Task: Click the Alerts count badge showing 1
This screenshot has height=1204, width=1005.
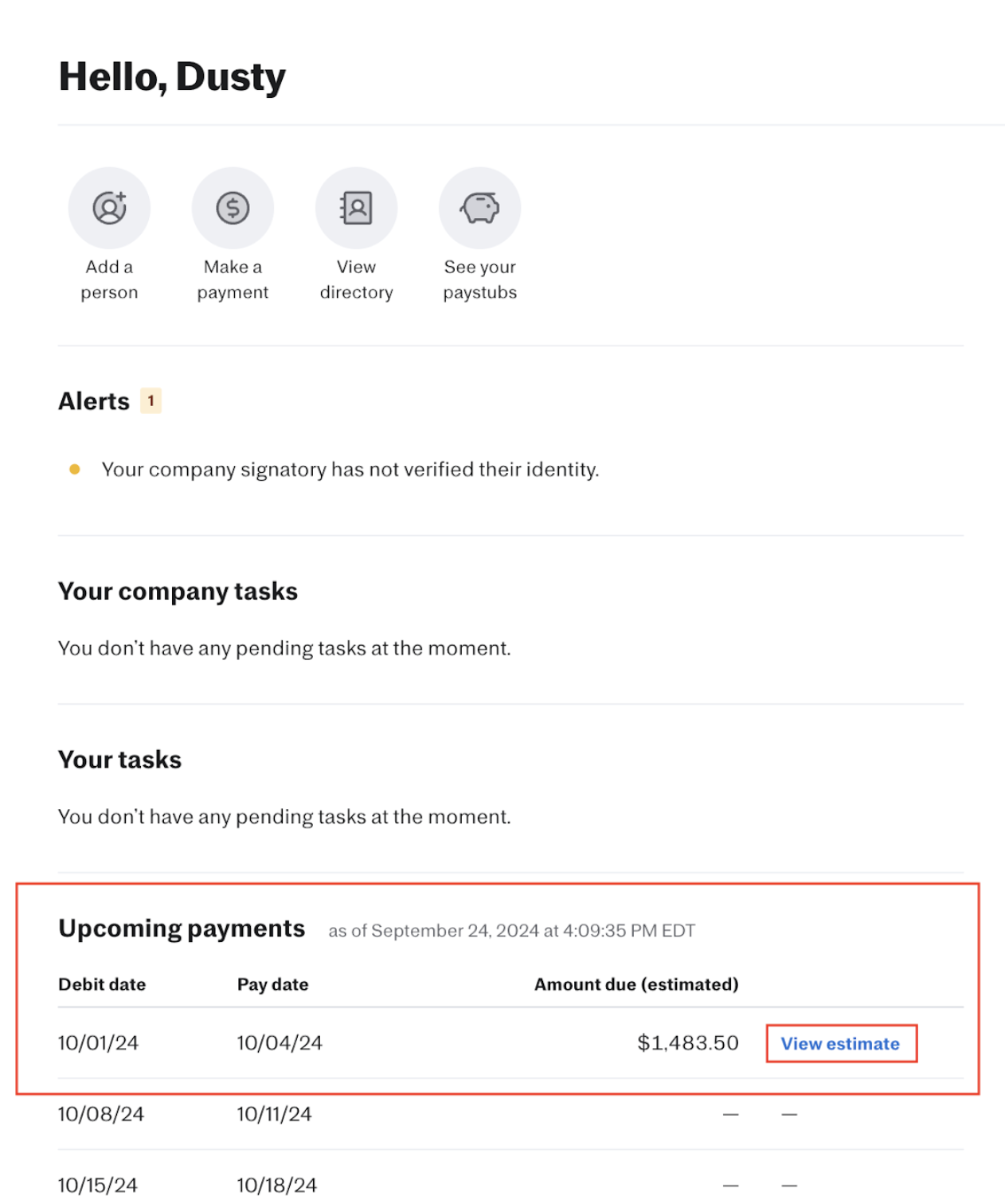Action: [x=151, y=401]
